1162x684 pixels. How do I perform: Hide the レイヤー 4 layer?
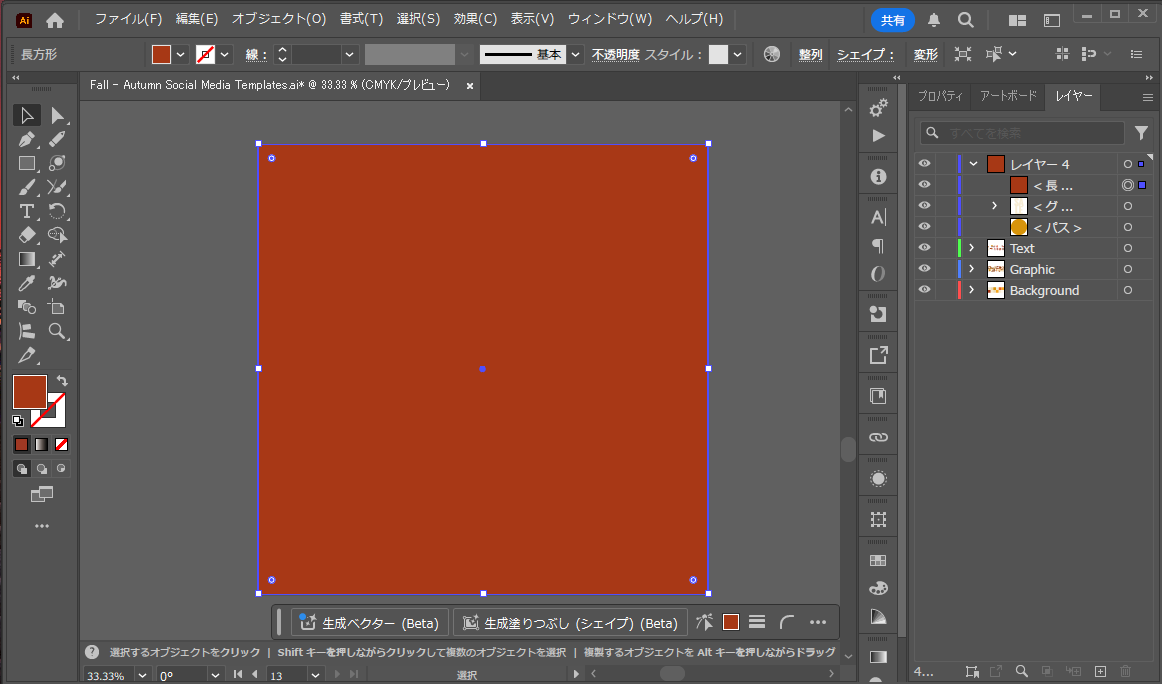(x=924, y=164)
